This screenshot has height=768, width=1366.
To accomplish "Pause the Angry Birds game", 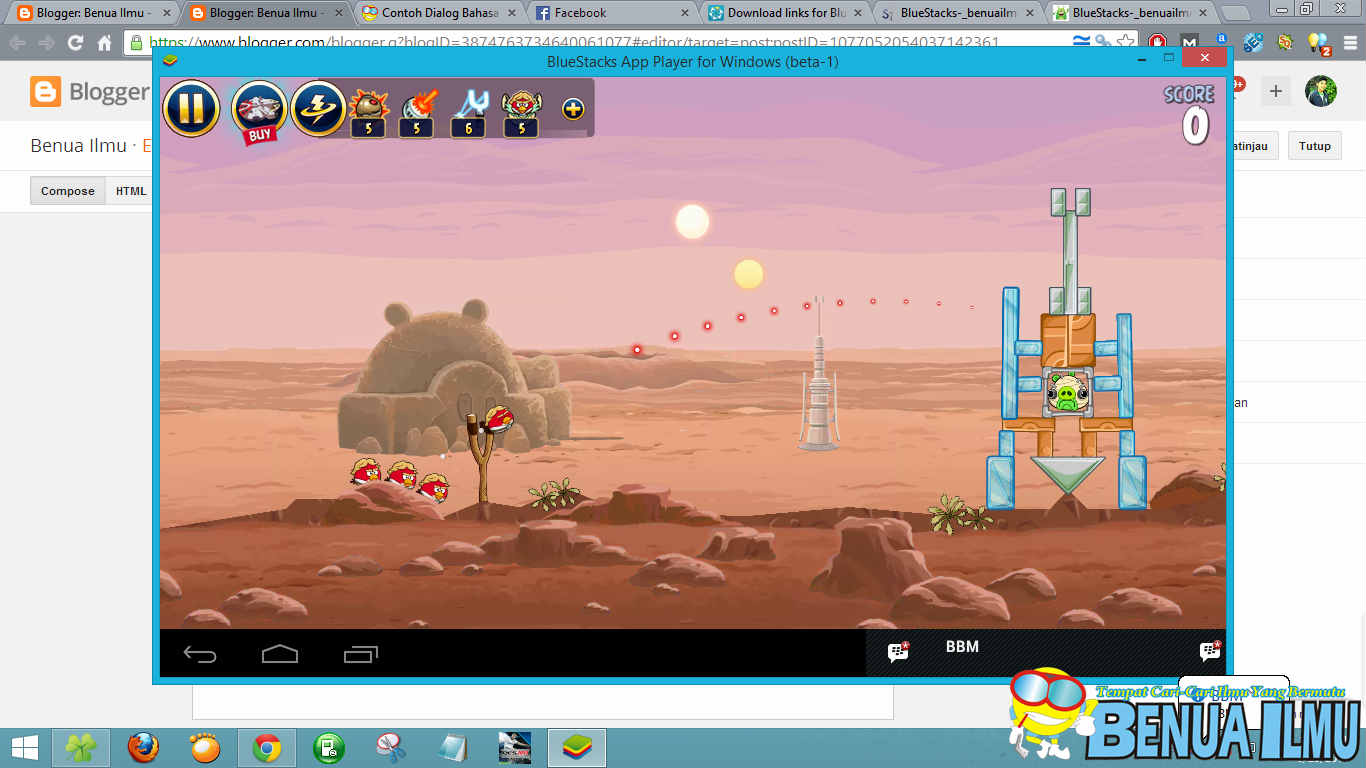I will (191, 108).
